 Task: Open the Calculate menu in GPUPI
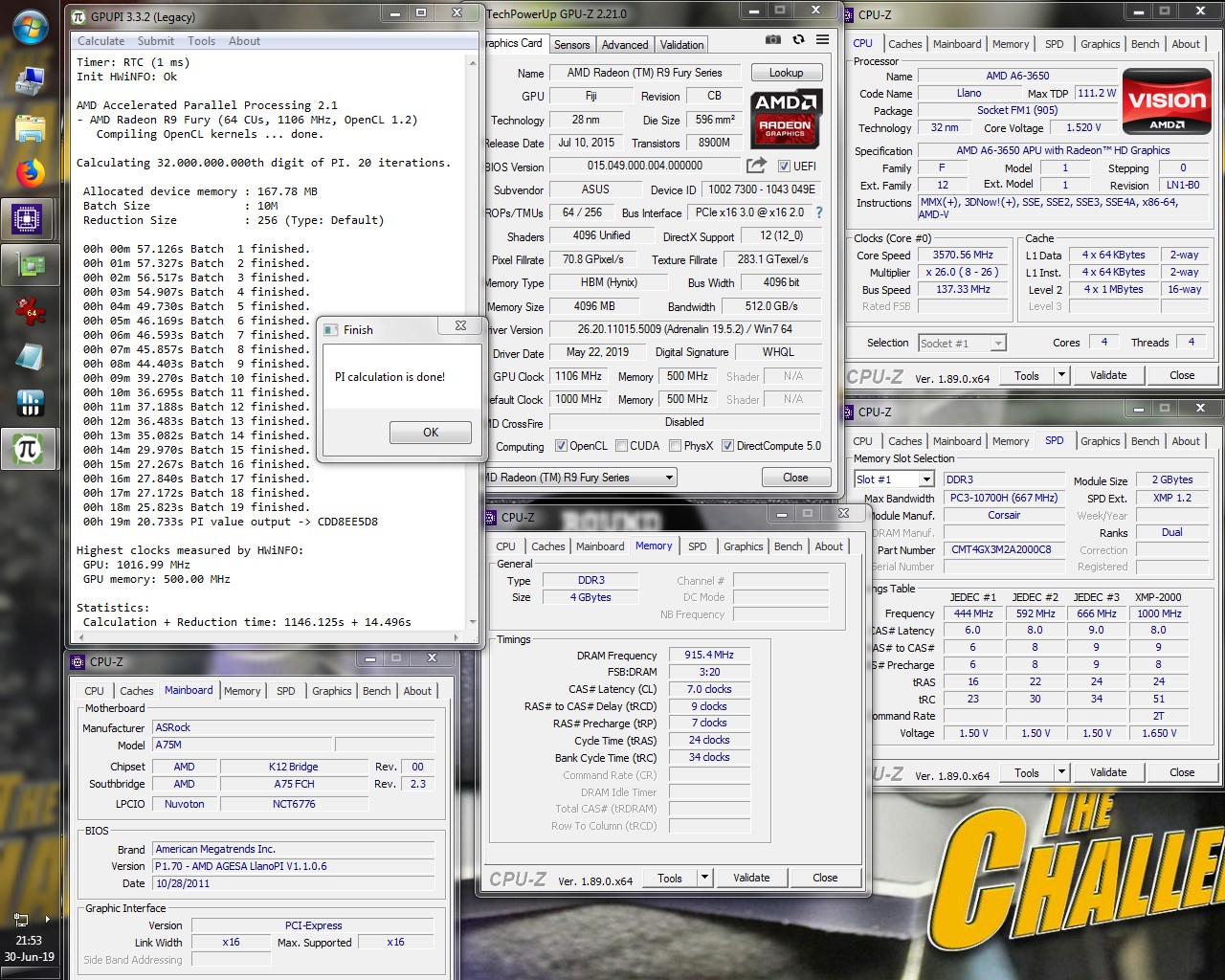[101, 41]
